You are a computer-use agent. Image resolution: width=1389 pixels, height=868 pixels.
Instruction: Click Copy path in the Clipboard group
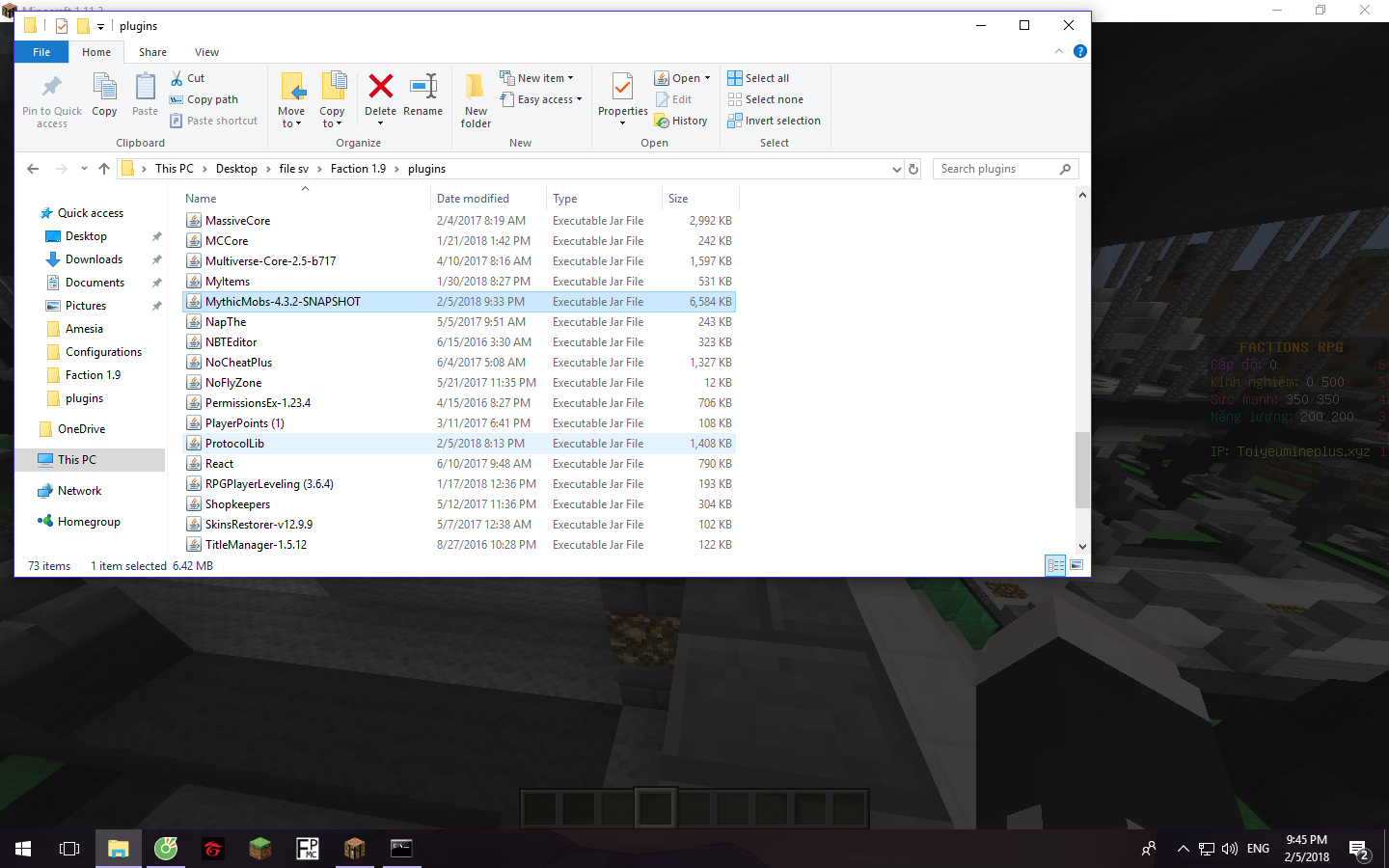tap(204, 99)
